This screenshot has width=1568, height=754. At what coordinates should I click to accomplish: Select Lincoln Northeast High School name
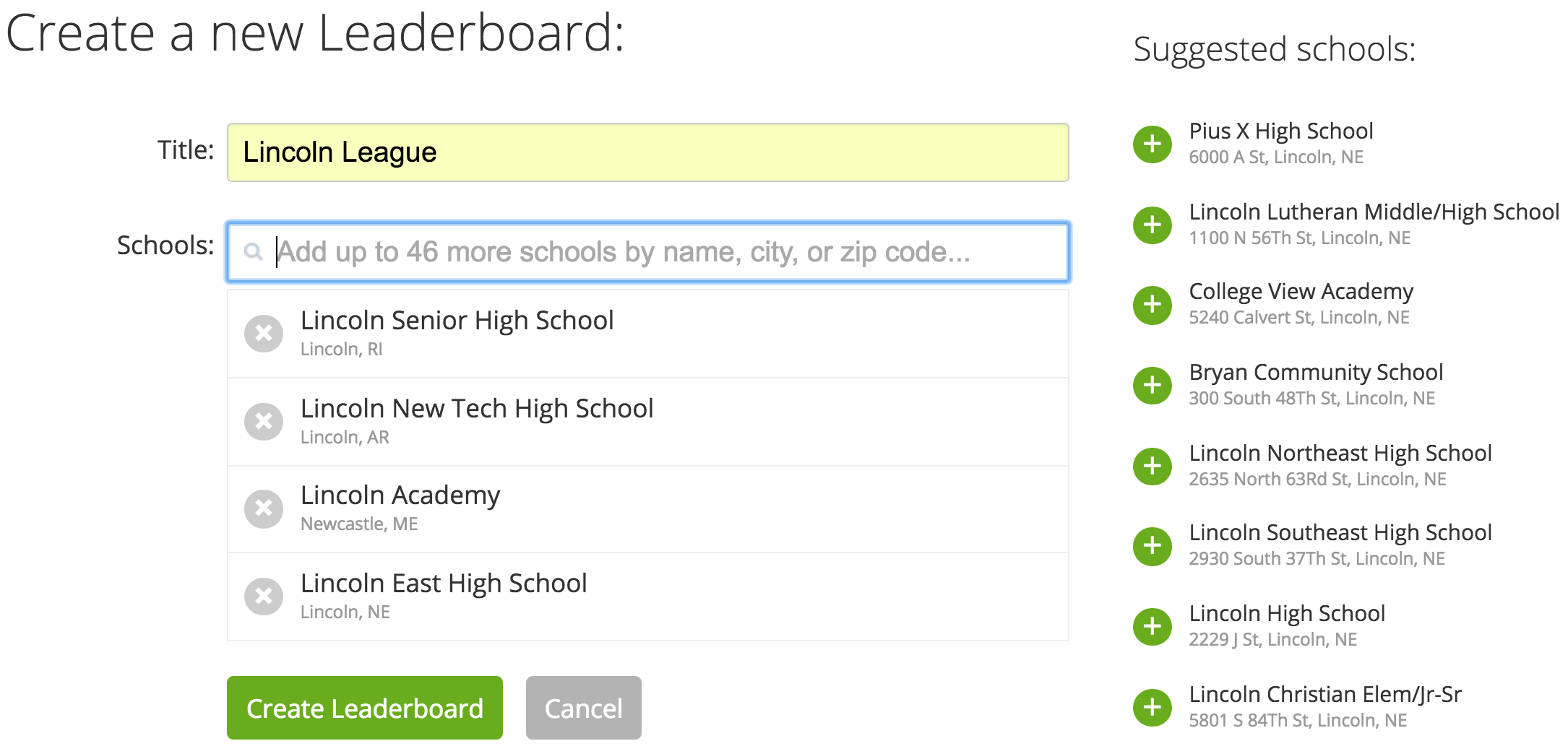tap(1340, 453)
